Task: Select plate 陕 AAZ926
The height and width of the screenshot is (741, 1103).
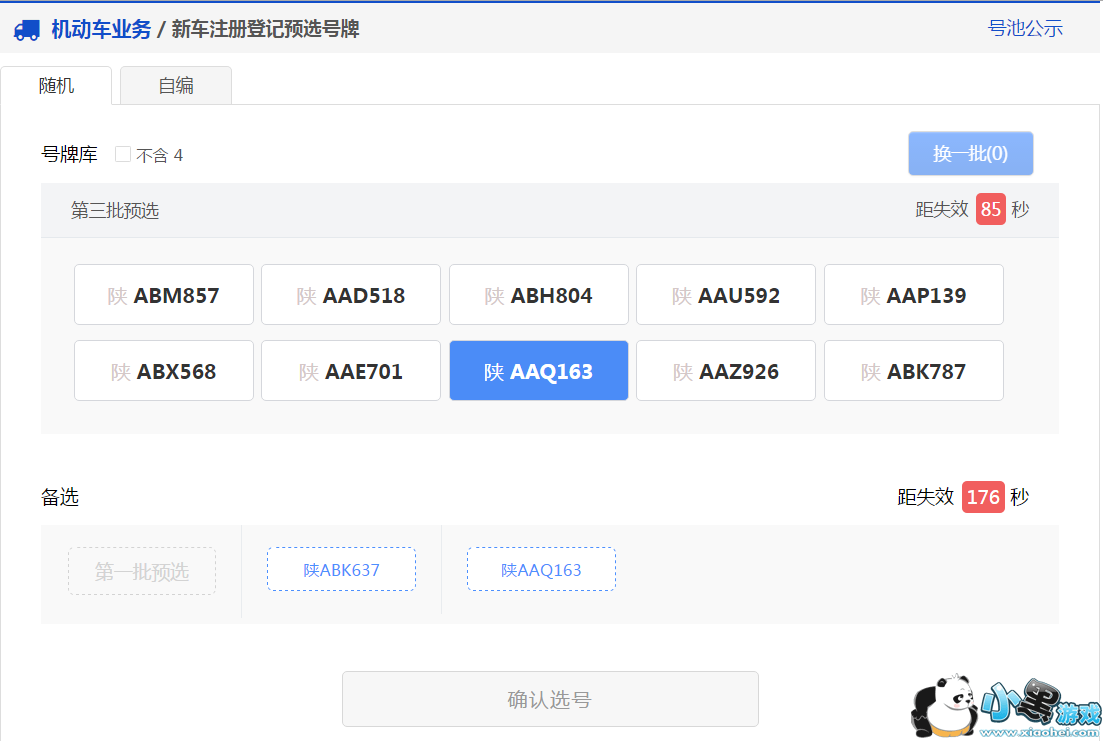Action: tap(726, 371)
